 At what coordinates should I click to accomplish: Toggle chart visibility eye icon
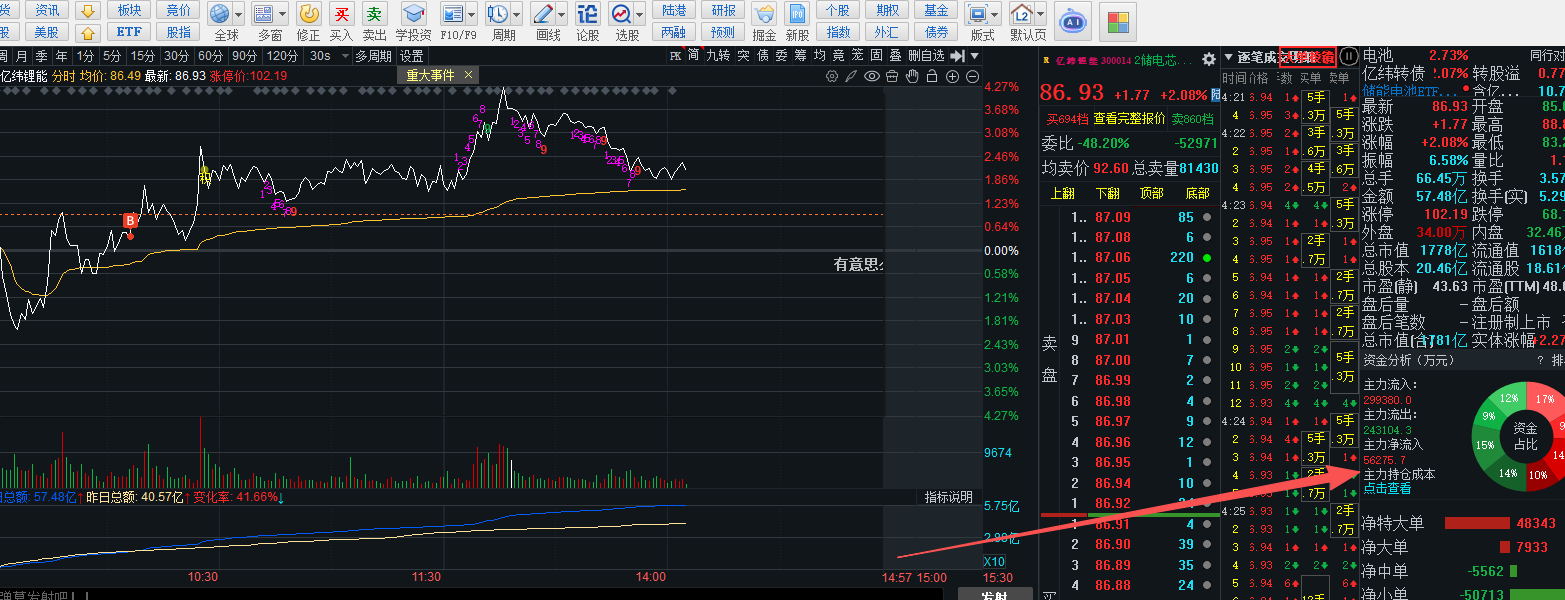tap(872, 76)
